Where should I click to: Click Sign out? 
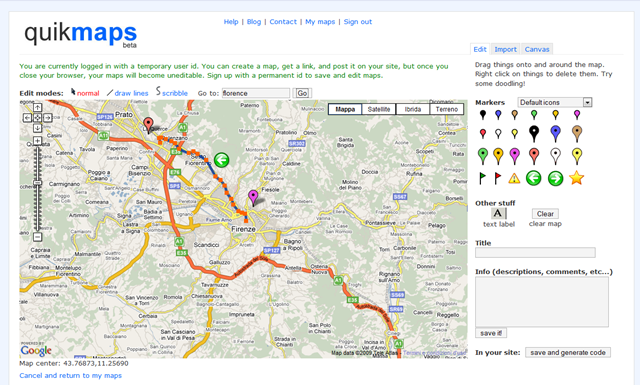pos(358,22)
